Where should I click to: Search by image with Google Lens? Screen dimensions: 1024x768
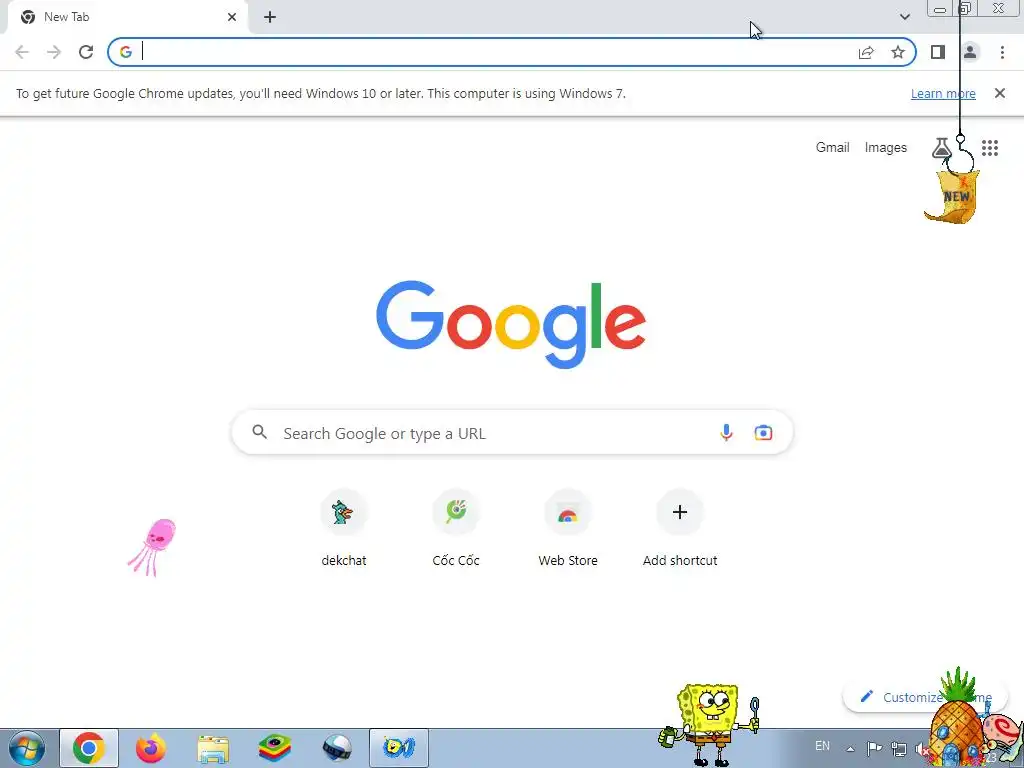point(763,432)
